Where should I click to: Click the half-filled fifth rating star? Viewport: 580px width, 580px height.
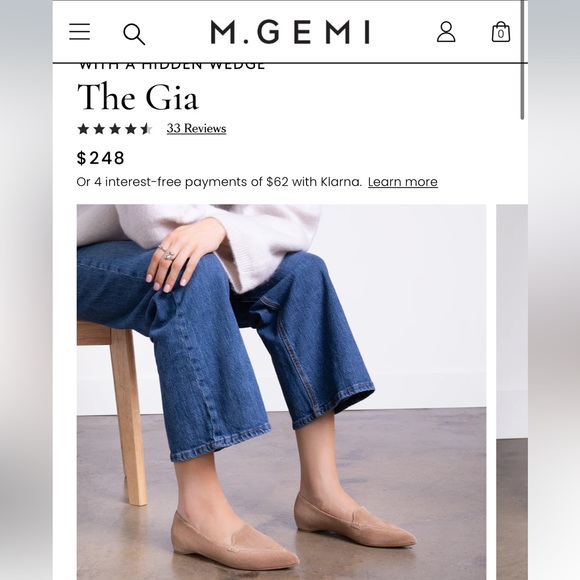pyautogui.click(x=146, y=129)
